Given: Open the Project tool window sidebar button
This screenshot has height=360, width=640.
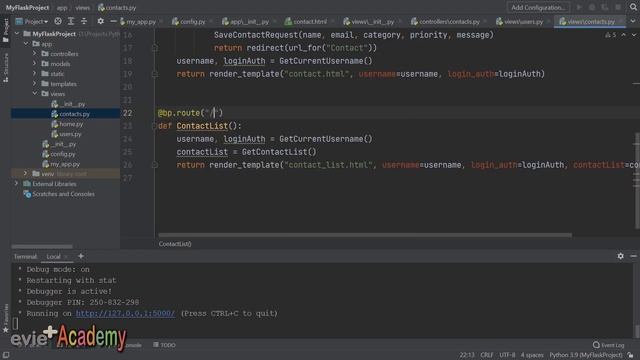Looking at the screenshot, I should (5, 30).
